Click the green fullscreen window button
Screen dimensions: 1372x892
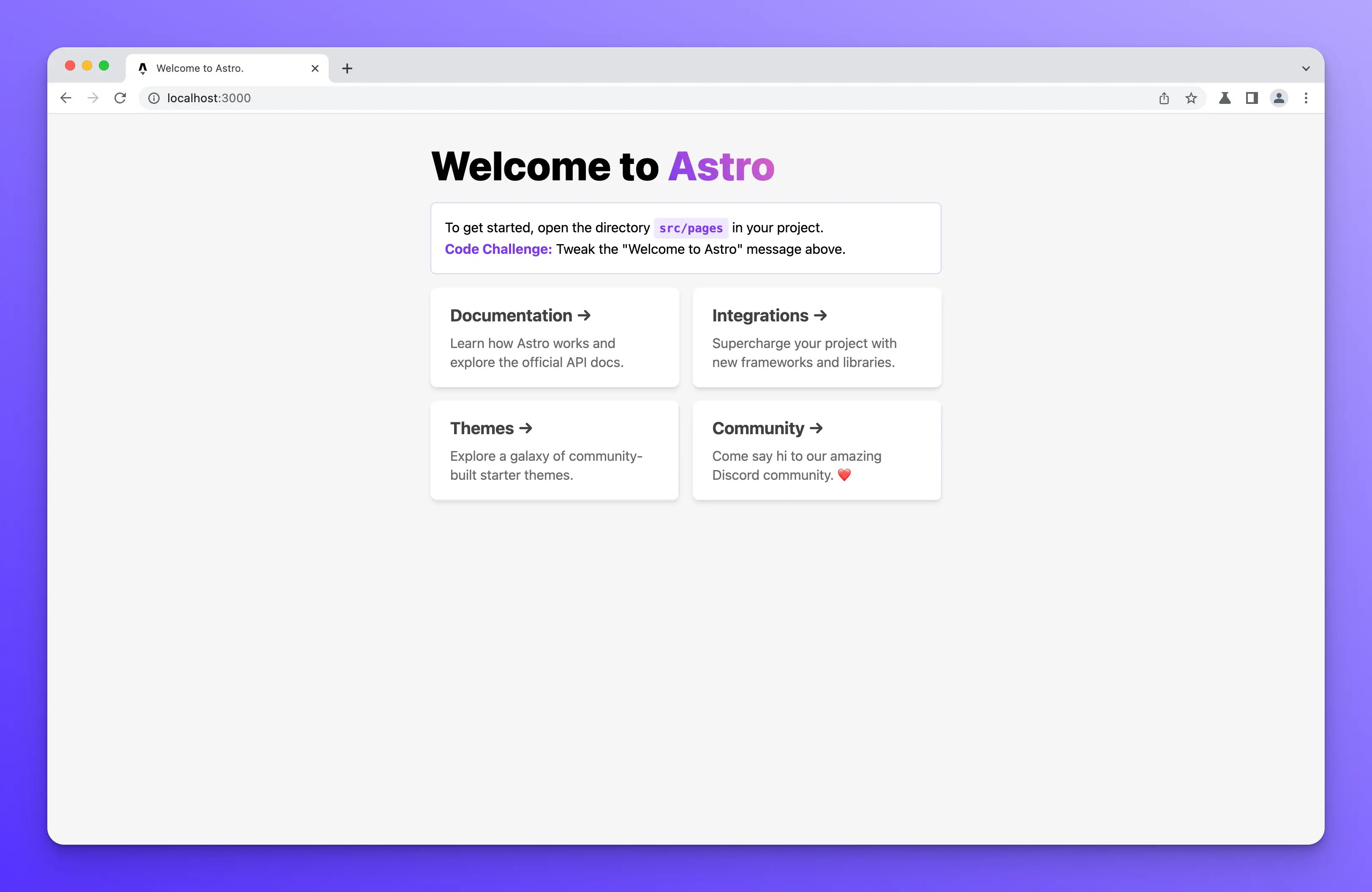[104, 66]
